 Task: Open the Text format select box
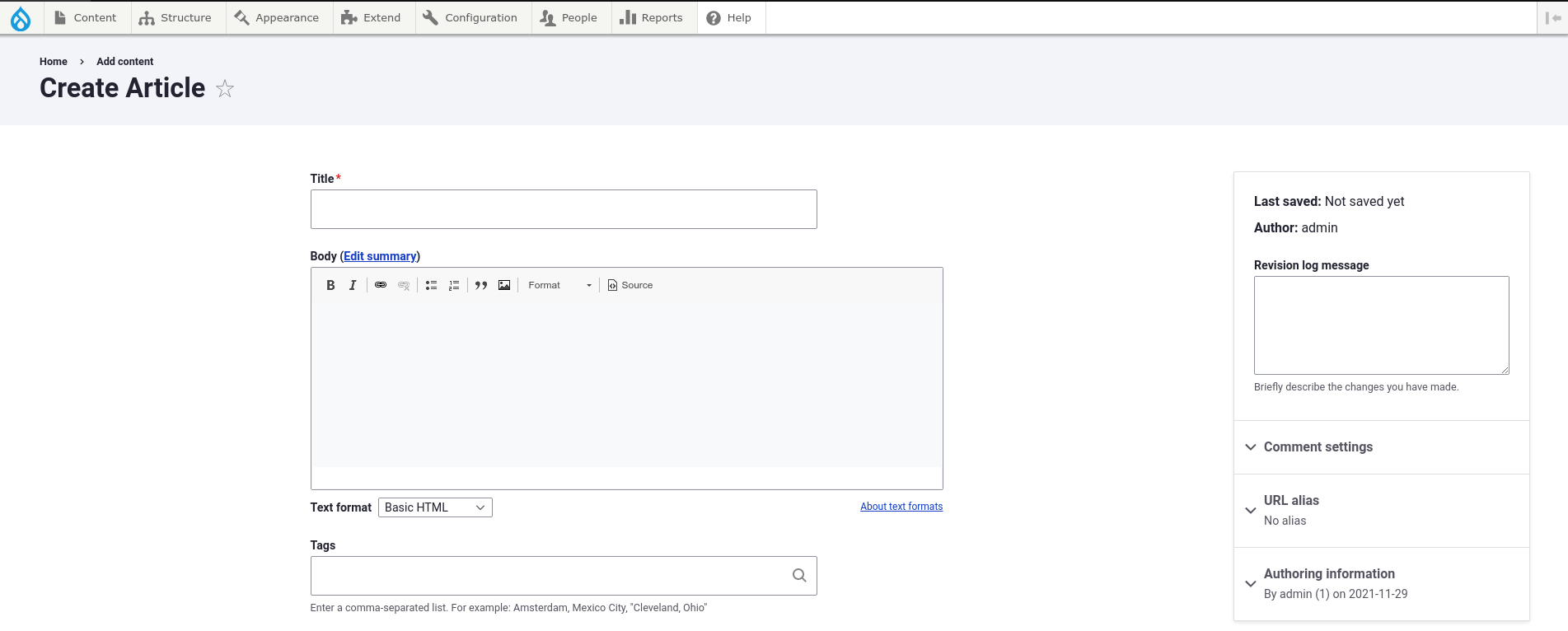[x=435, y=507]
